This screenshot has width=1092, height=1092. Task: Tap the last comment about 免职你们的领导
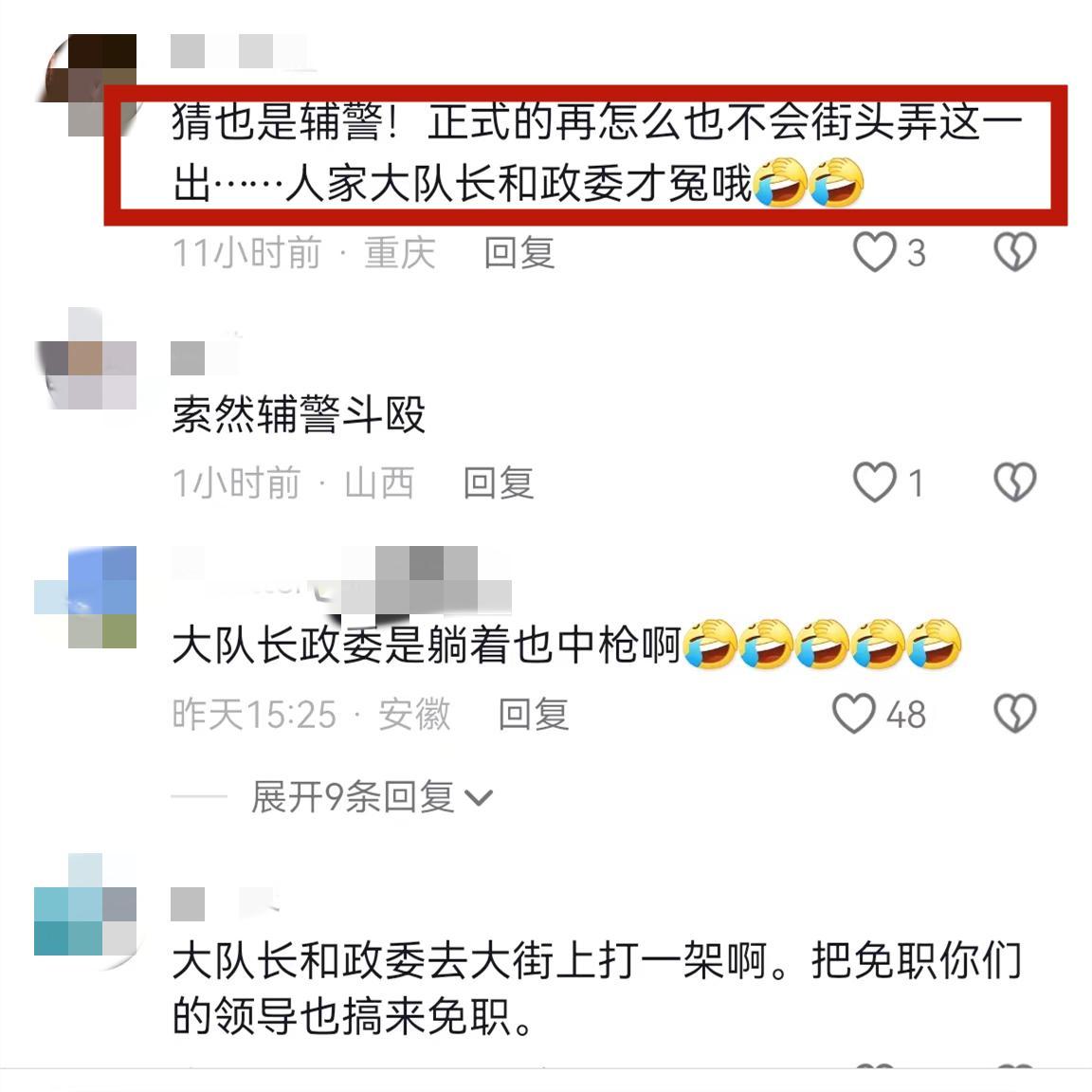597,989
